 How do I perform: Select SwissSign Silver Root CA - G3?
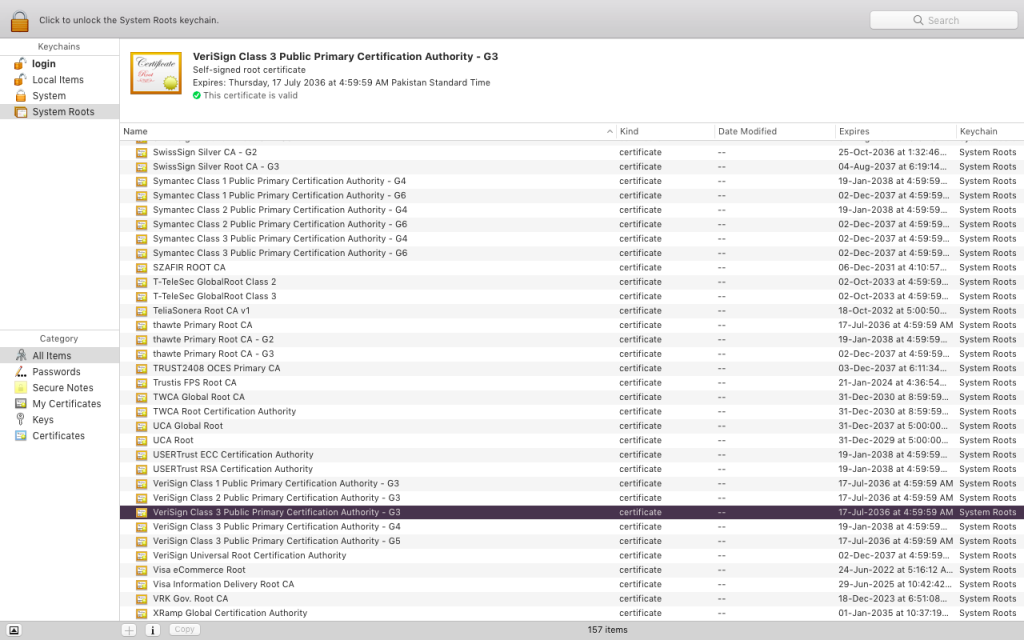click(572, 167)
